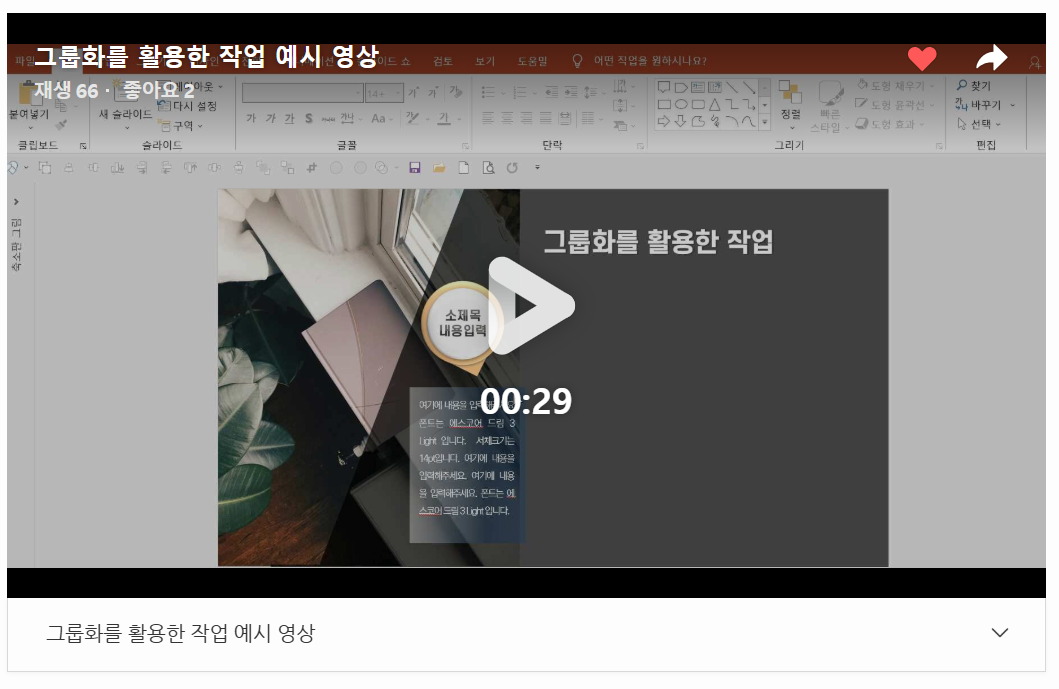Open the 구역 section dropdown
Screen dimensions: 1059x689
(x=182, y=126)
